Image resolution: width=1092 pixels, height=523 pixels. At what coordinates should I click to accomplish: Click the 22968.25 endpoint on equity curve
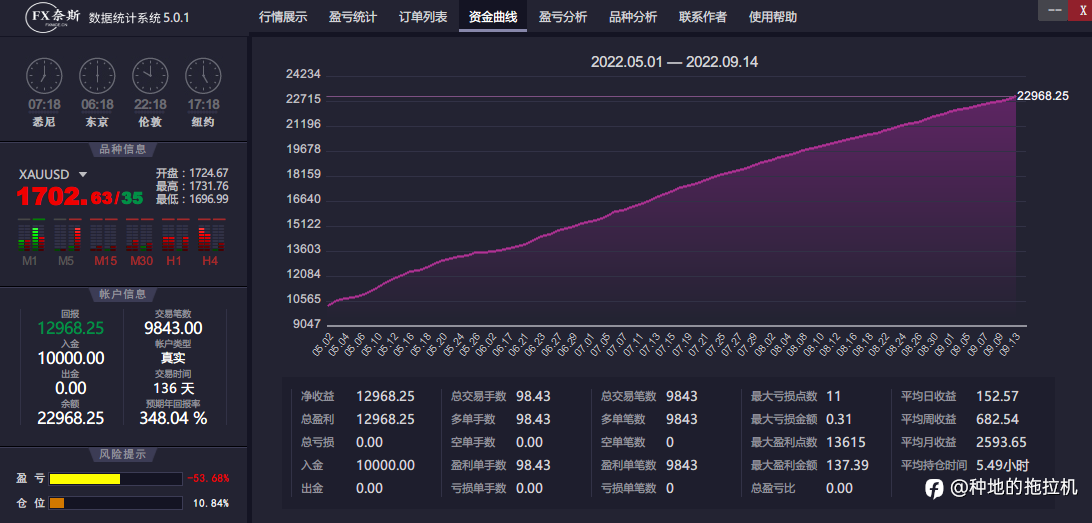[1015, 97]
